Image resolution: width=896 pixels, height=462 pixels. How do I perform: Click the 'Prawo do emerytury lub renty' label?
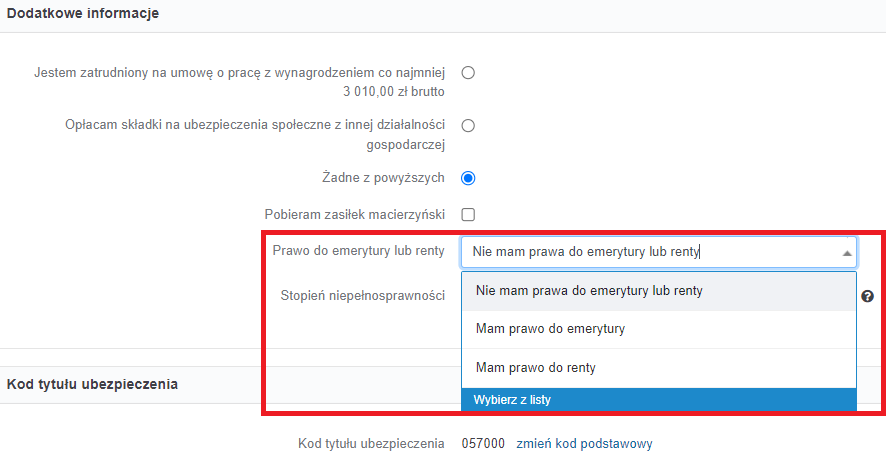358,251
